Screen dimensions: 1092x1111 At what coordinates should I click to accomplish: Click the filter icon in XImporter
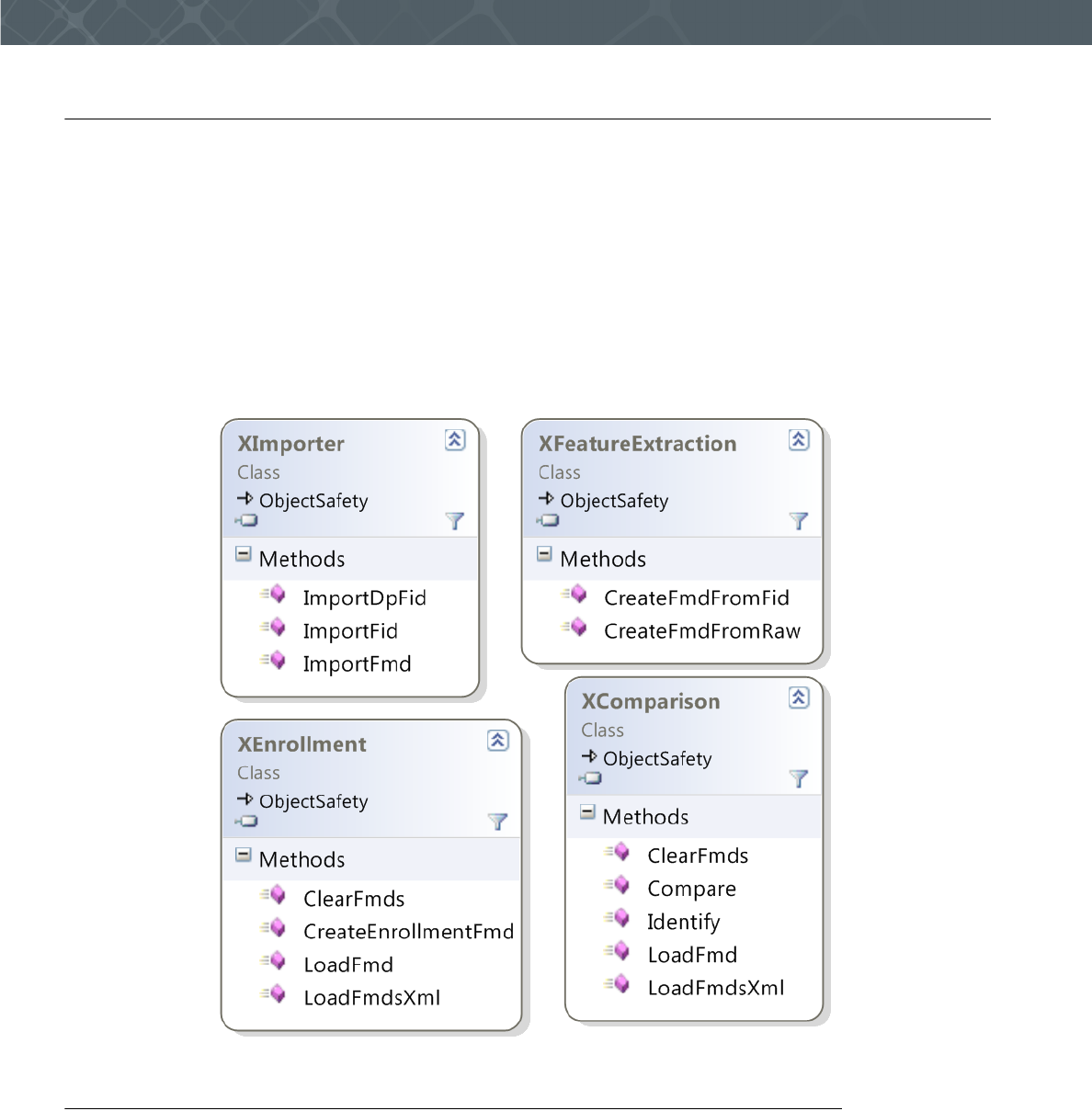tap(454, 521)
